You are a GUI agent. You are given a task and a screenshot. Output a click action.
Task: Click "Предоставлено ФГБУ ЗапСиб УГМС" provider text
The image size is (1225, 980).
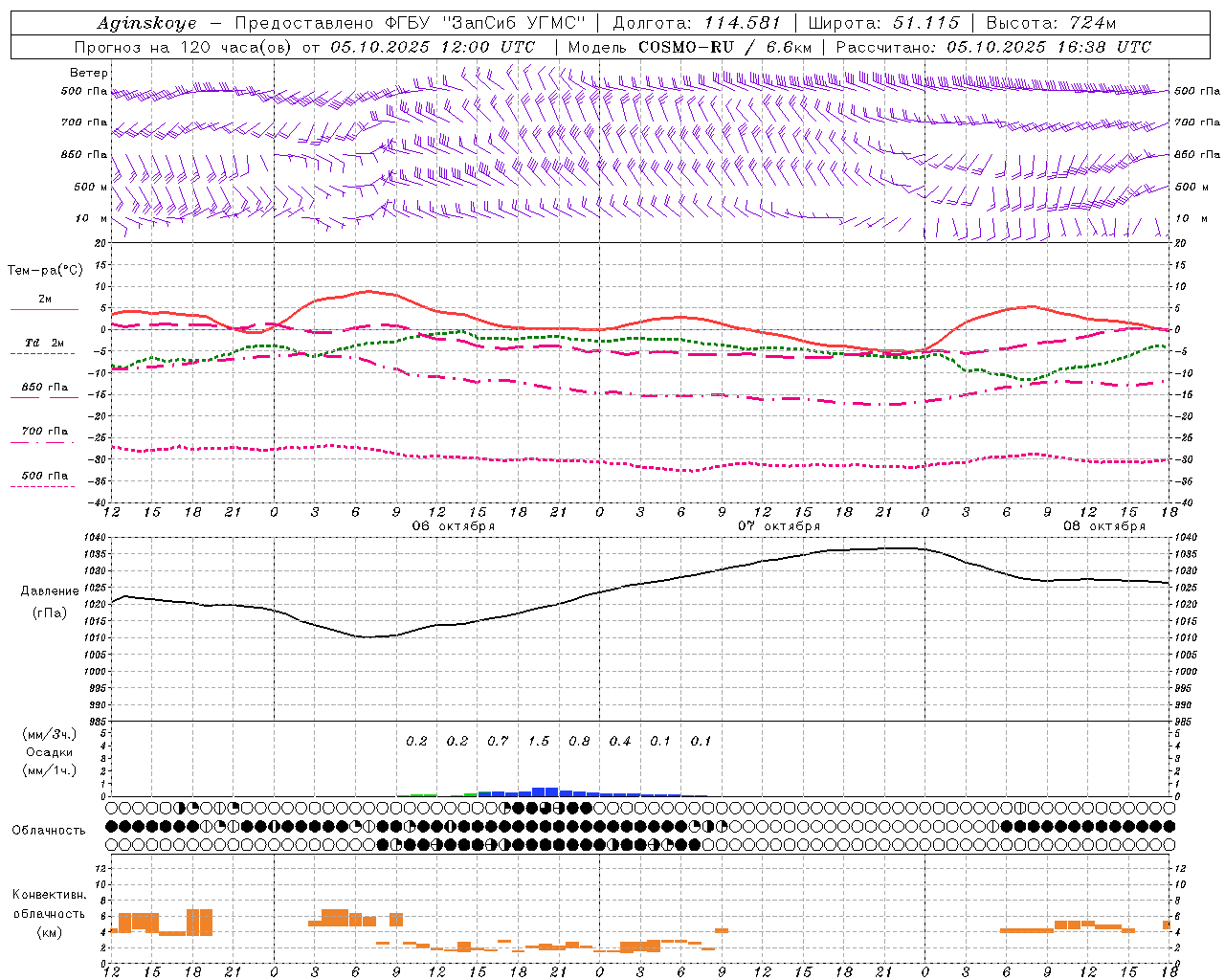click(410, 23)
